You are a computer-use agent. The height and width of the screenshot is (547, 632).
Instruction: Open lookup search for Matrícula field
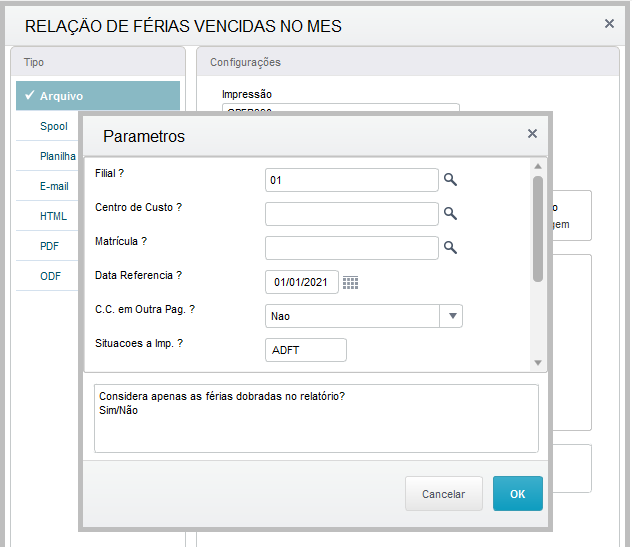click(450, 248)
